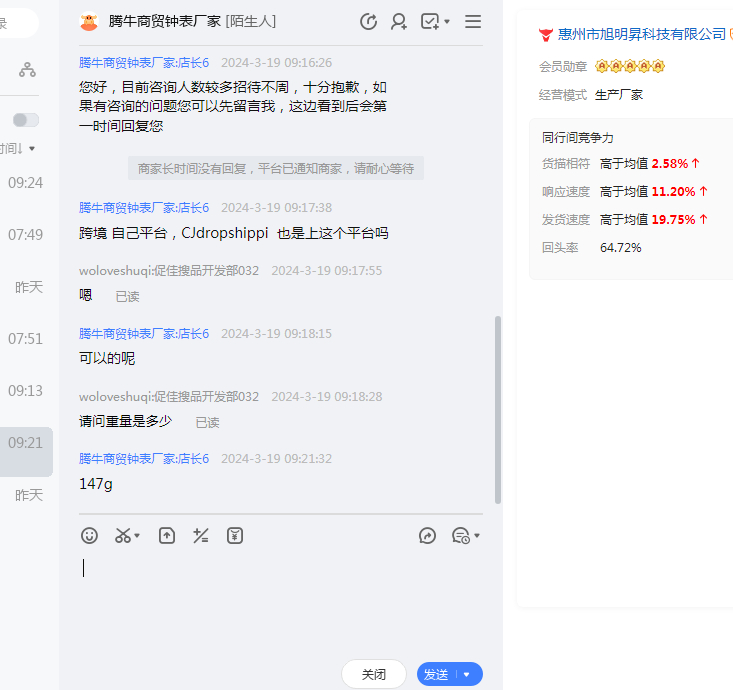The width and height of the screenshot is (733, 690).
Task: Toggle the switch in left sidebar
Action: click(26, 120)
